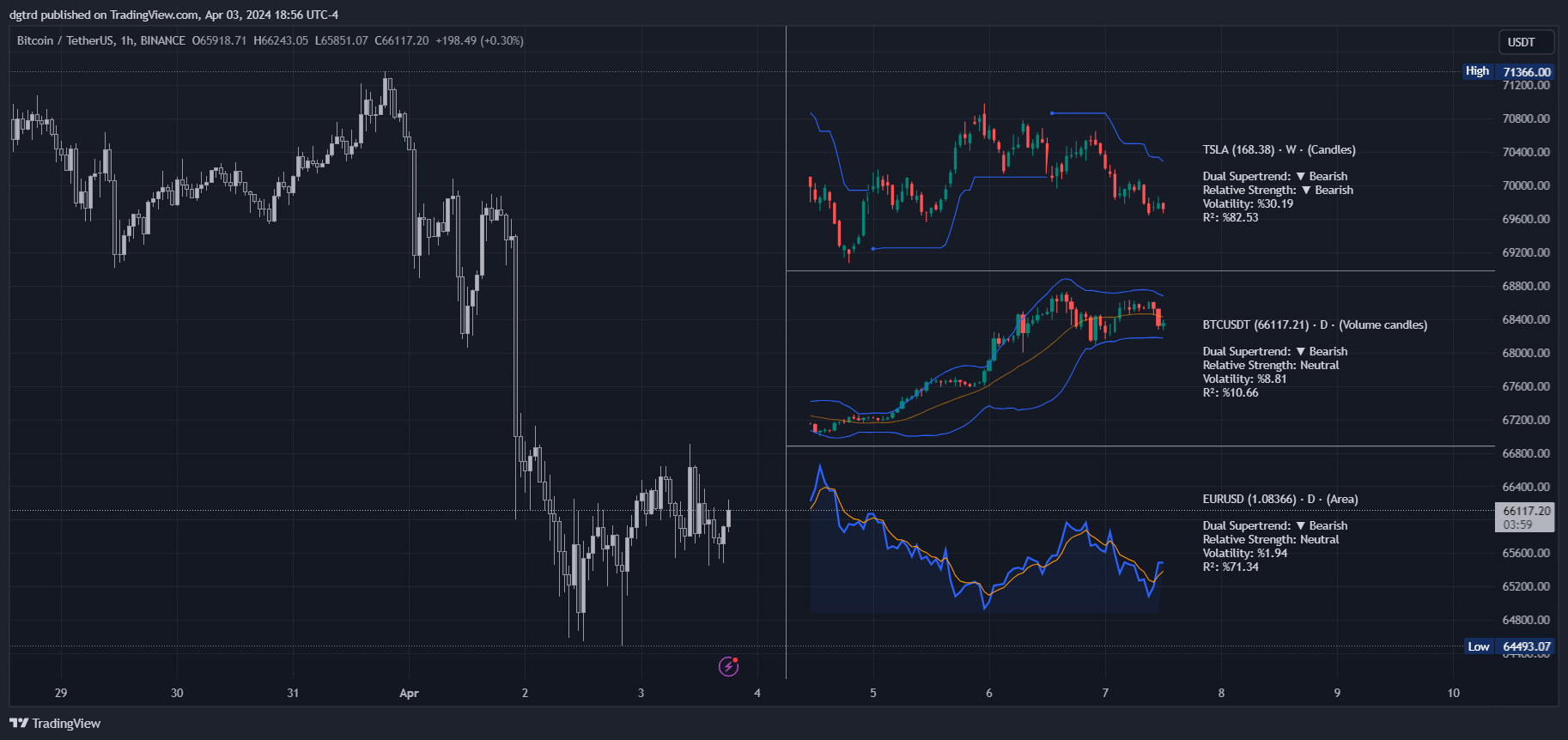Click the TSLA mini candlestick chart
The image size is (1568, 740).
pos(987,184)
